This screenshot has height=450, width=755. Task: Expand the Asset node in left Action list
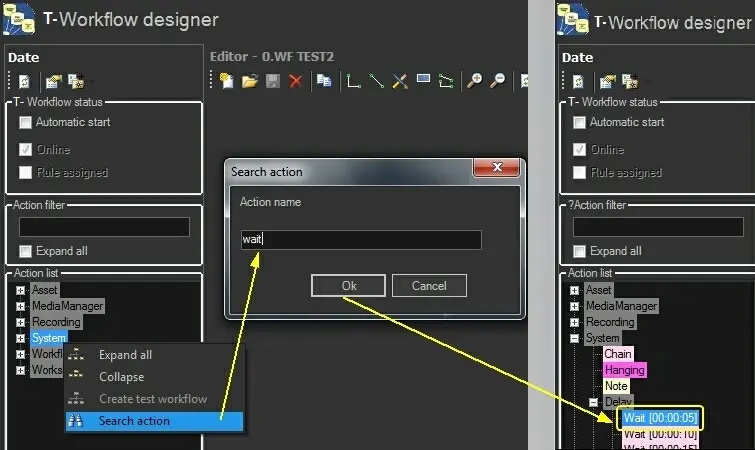[x=21, y=290]
